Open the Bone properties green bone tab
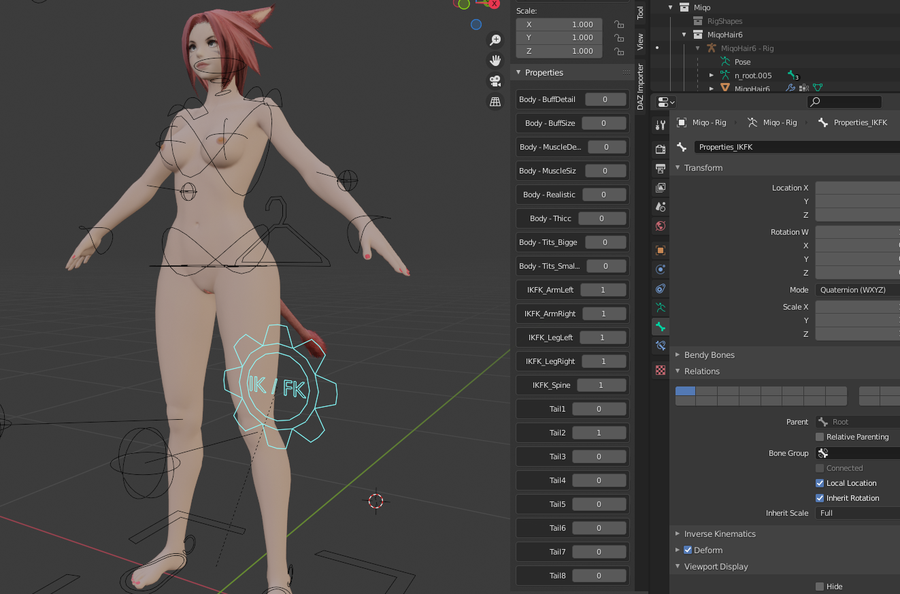 (x=660, y=327)
